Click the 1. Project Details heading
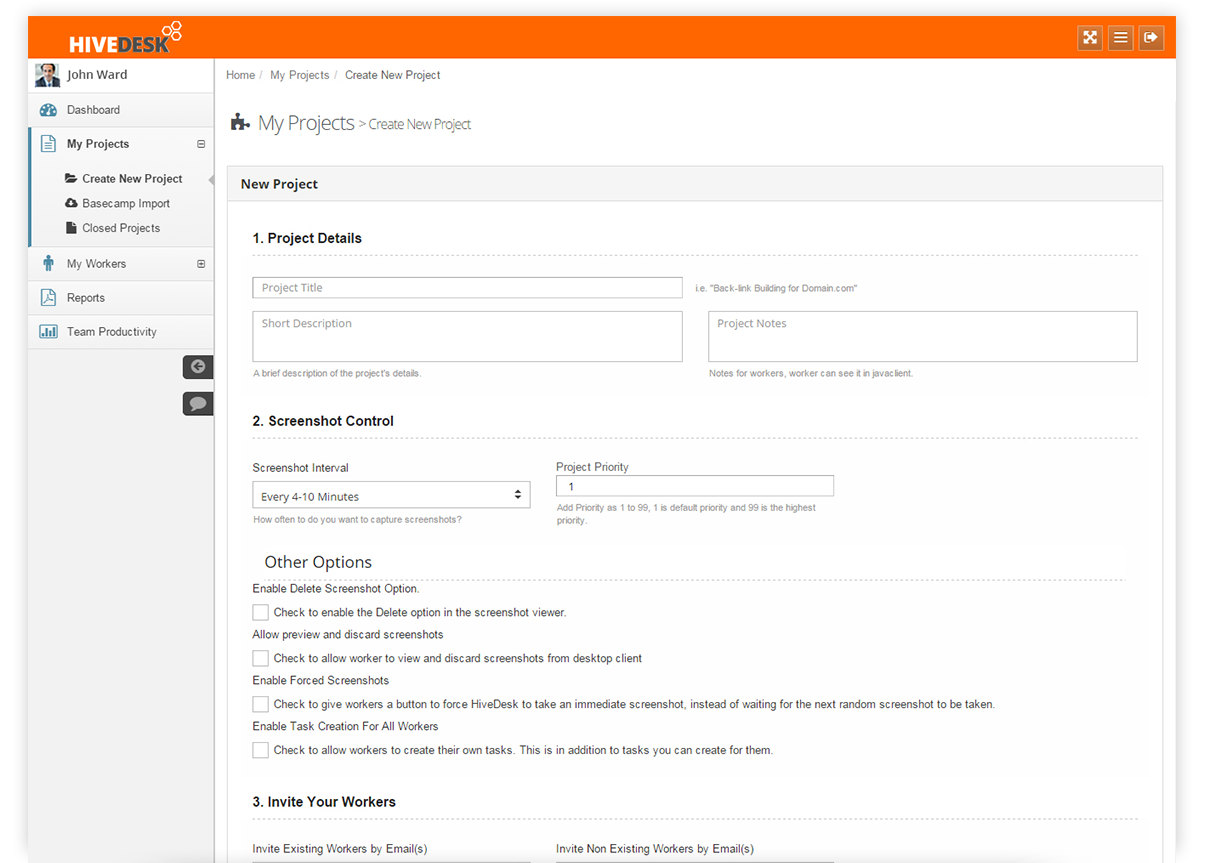 pos(307,238)
